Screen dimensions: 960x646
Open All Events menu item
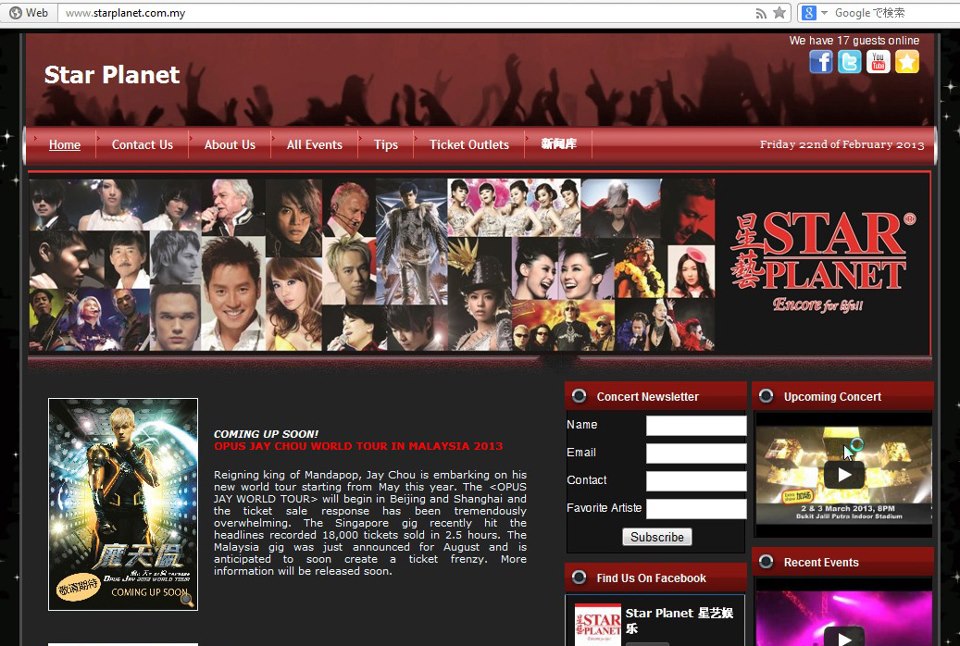point(314,145)
